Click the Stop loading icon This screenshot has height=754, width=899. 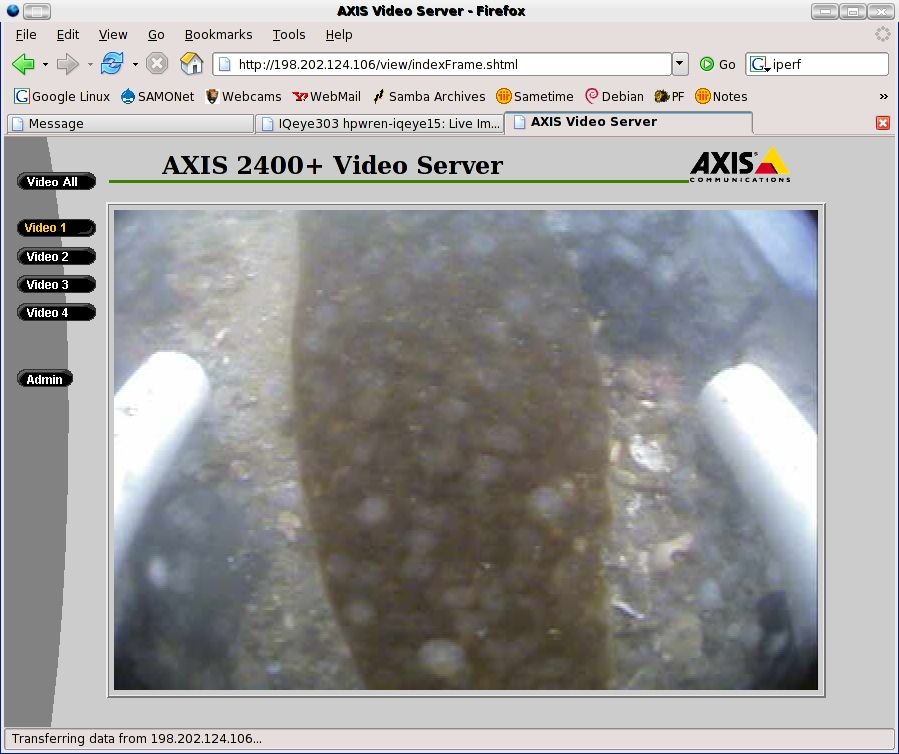click(157, 63)
